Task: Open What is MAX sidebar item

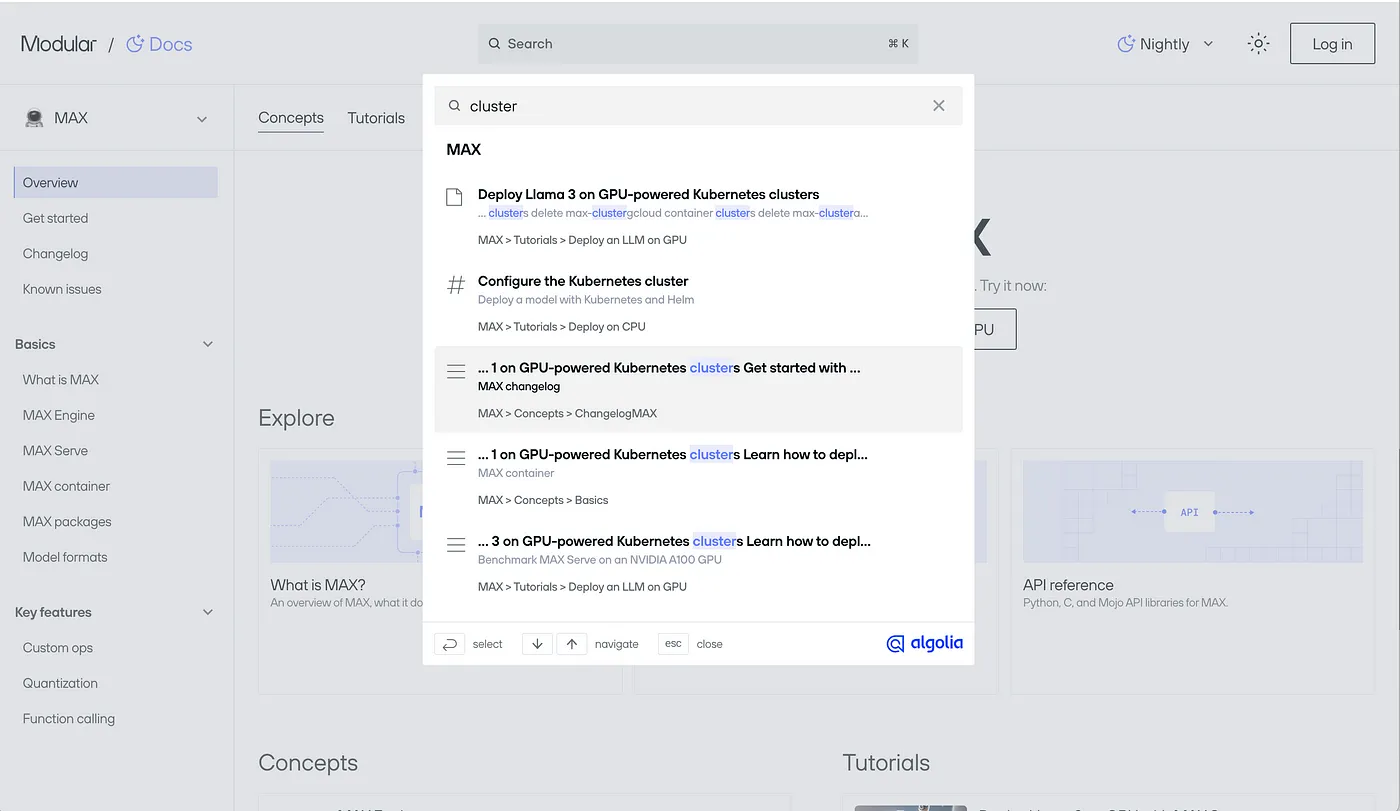Action: [61, 380]
